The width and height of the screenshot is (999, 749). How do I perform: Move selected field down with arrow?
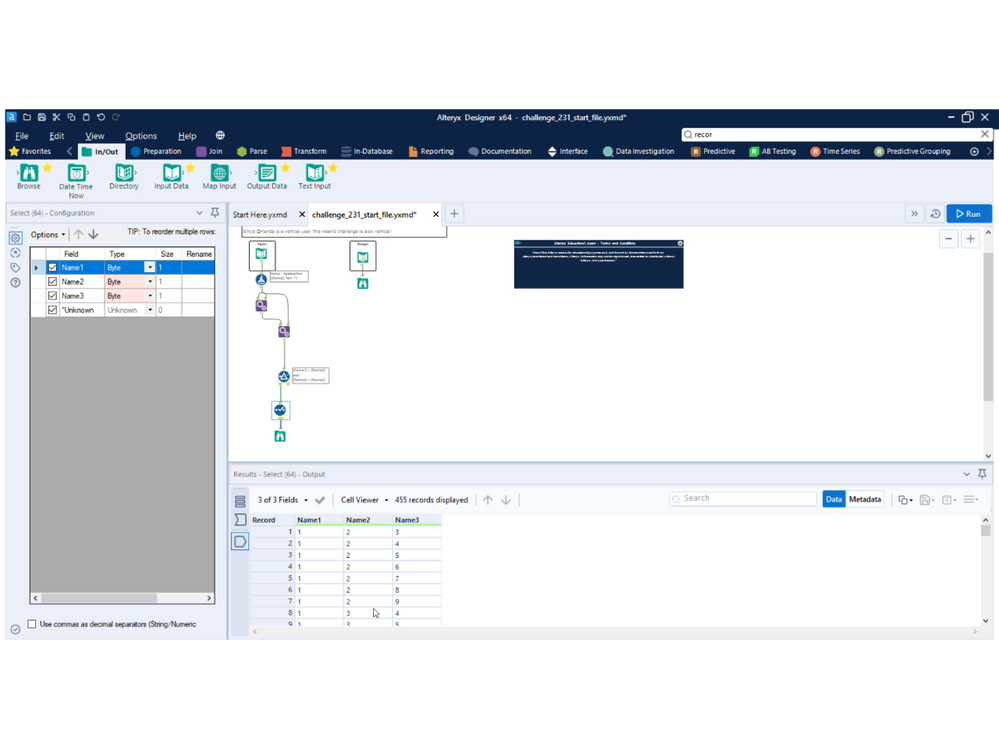pos(94,234)
